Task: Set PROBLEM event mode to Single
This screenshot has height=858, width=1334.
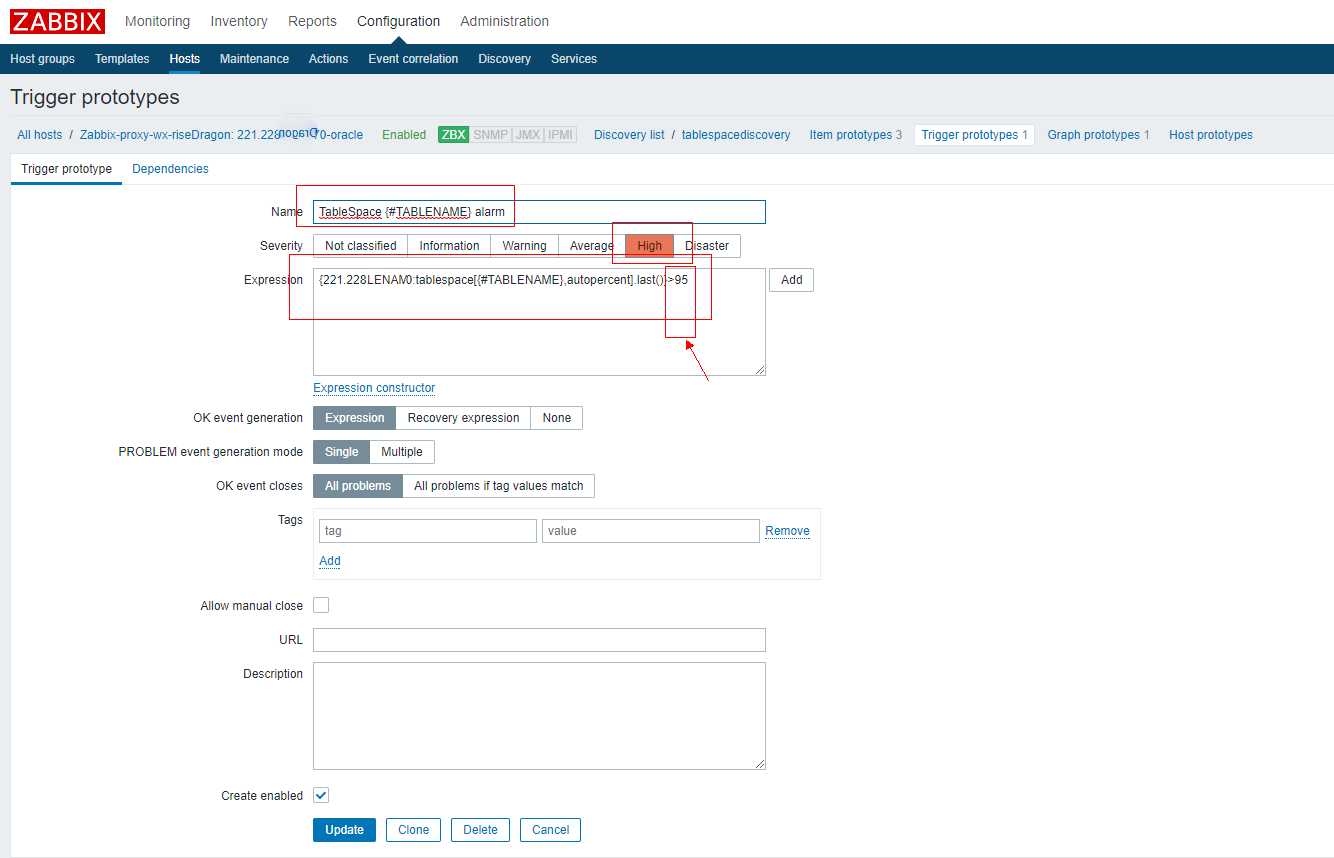Action: point(341,452)
